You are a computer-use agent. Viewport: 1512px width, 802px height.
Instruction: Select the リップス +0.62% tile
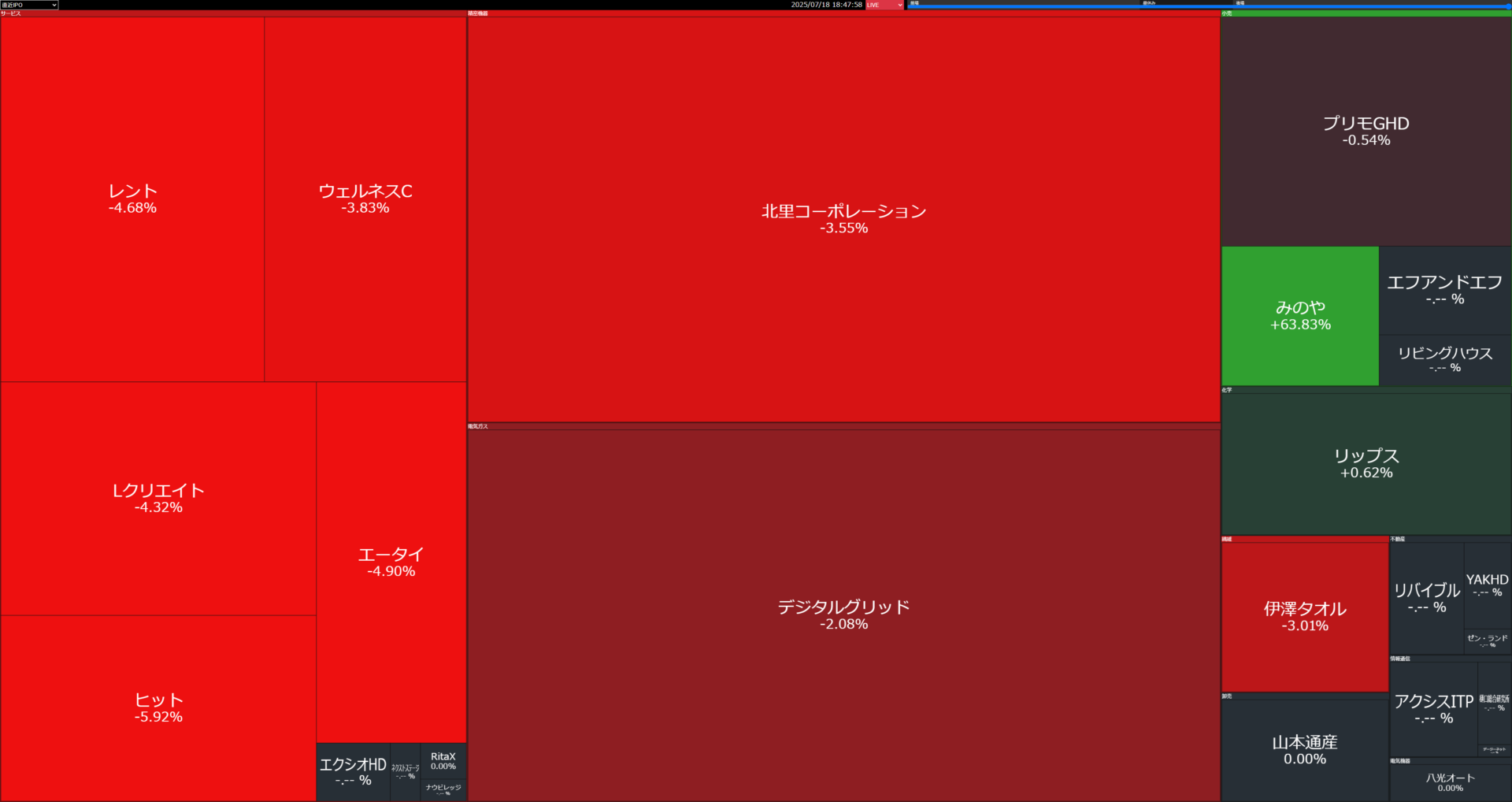(x=1366, y=464)
